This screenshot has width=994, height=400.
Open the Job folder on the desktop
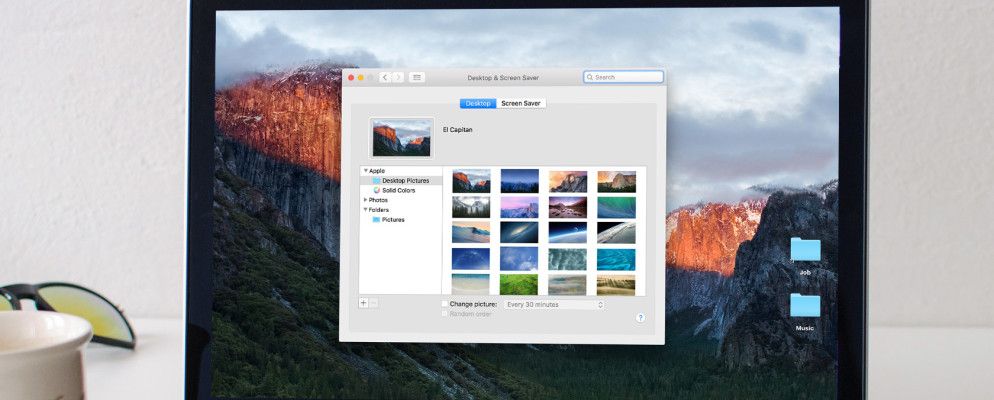[x=805, y=255]
